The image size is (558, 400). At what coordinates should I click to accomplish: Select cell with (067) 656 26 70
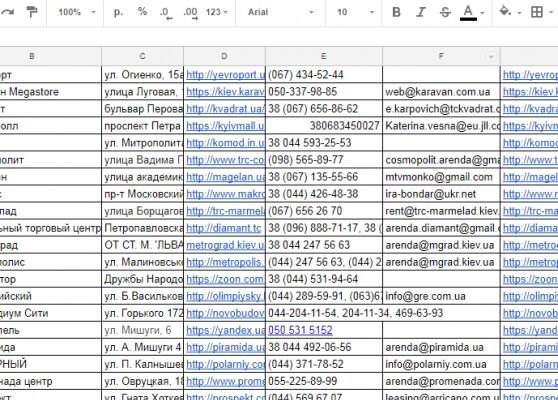click(x=324, y=211)
